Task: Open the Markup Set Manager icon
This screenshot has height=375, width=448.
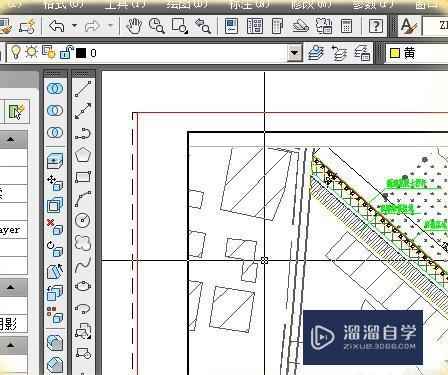Action: tap(324, 26)
